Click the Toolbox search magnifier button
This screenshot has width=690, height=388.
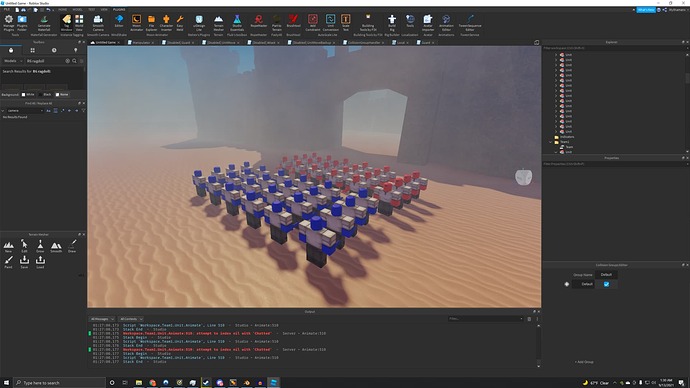74,61
